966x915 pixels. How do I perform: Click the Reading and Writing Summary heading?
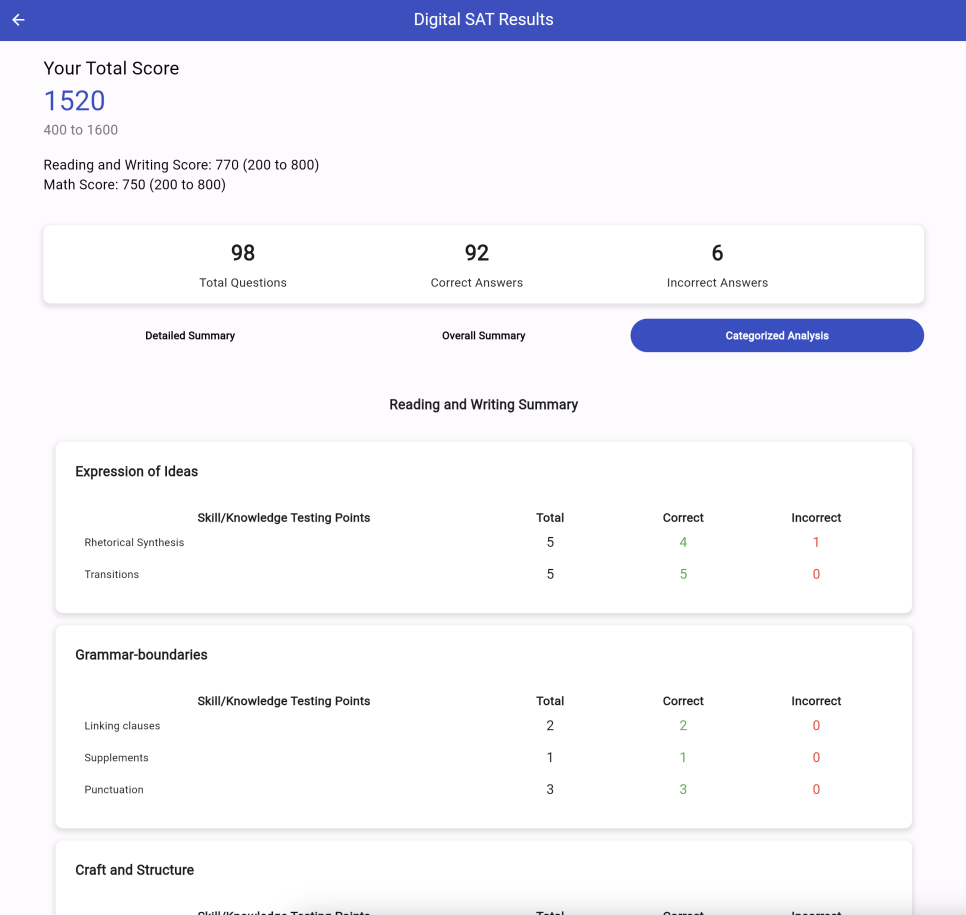pos(483,405)
